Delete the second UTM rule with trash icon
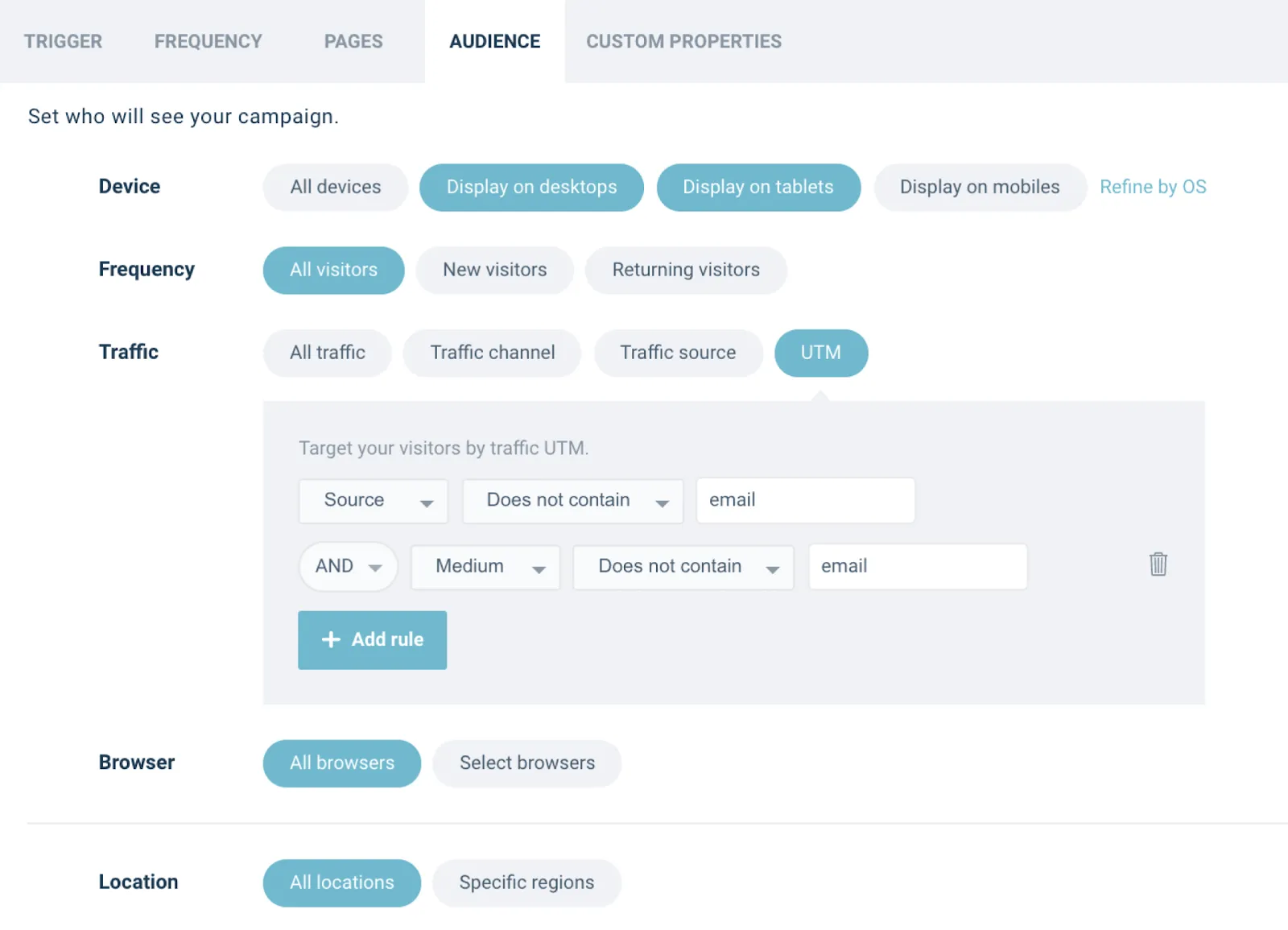Screen dimensions: 1288x930 point(1158,564)
